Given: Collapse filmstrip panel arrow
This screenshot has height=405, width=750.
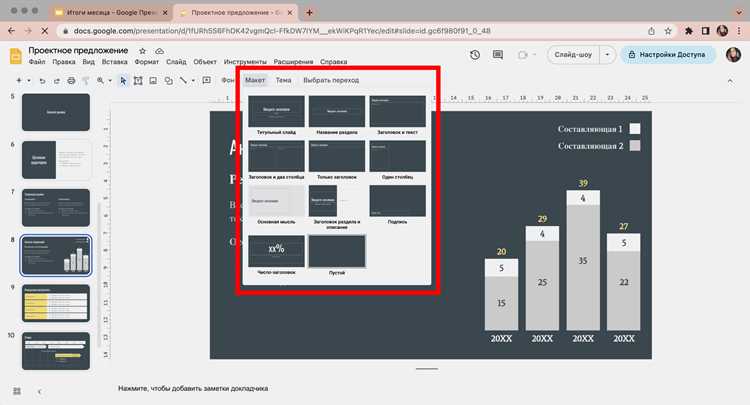Looking at the screenshot, I should tap(39, 392).
